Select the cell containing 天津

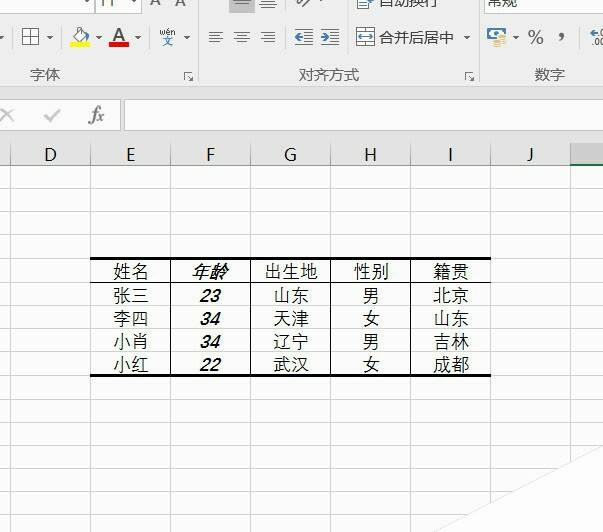(290, 318)
